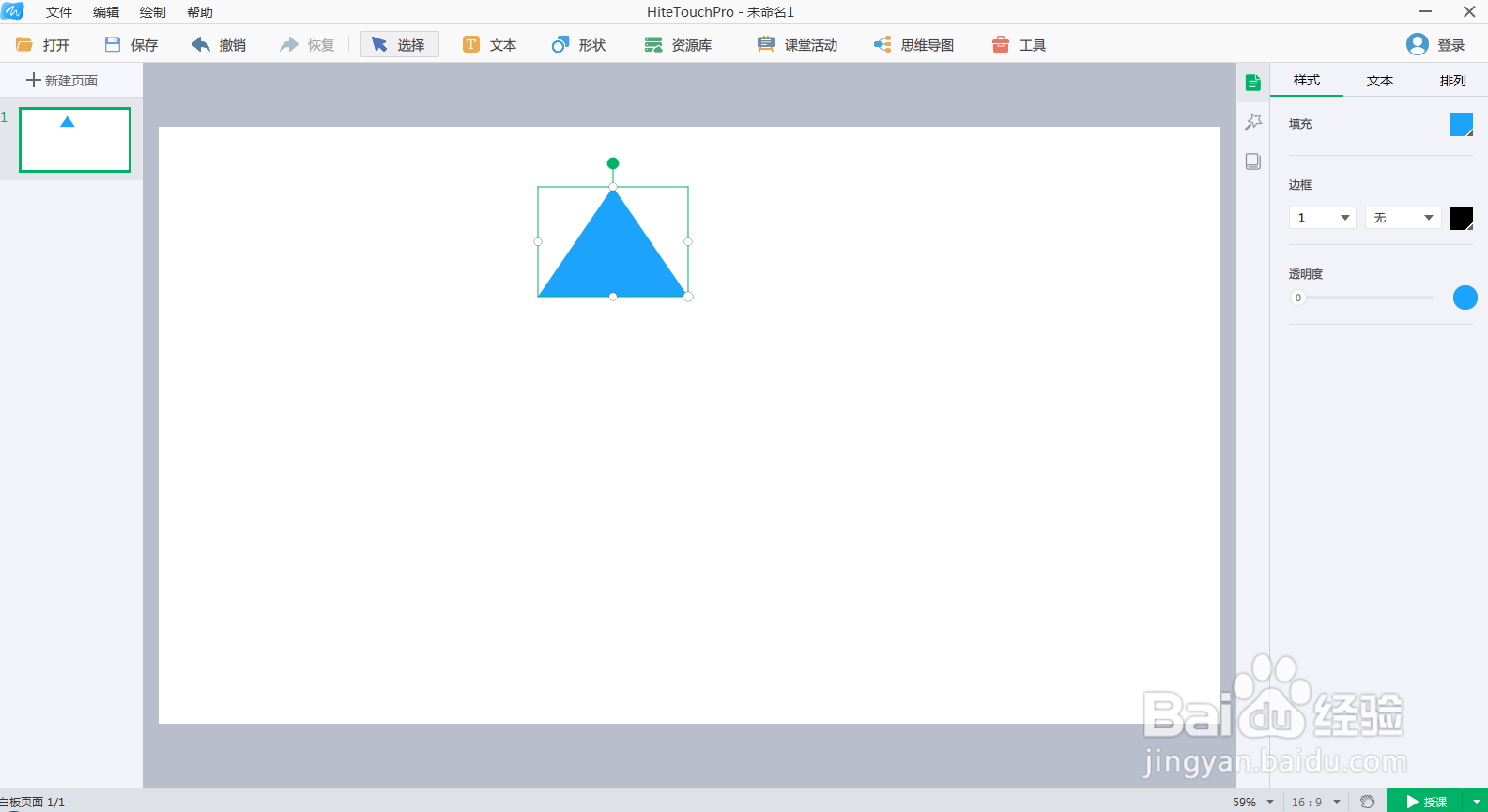Expand the border width dropdown showing 1
This screenshot has width=1488, height=812.
pyautogui.click(x=1323, y=218)
